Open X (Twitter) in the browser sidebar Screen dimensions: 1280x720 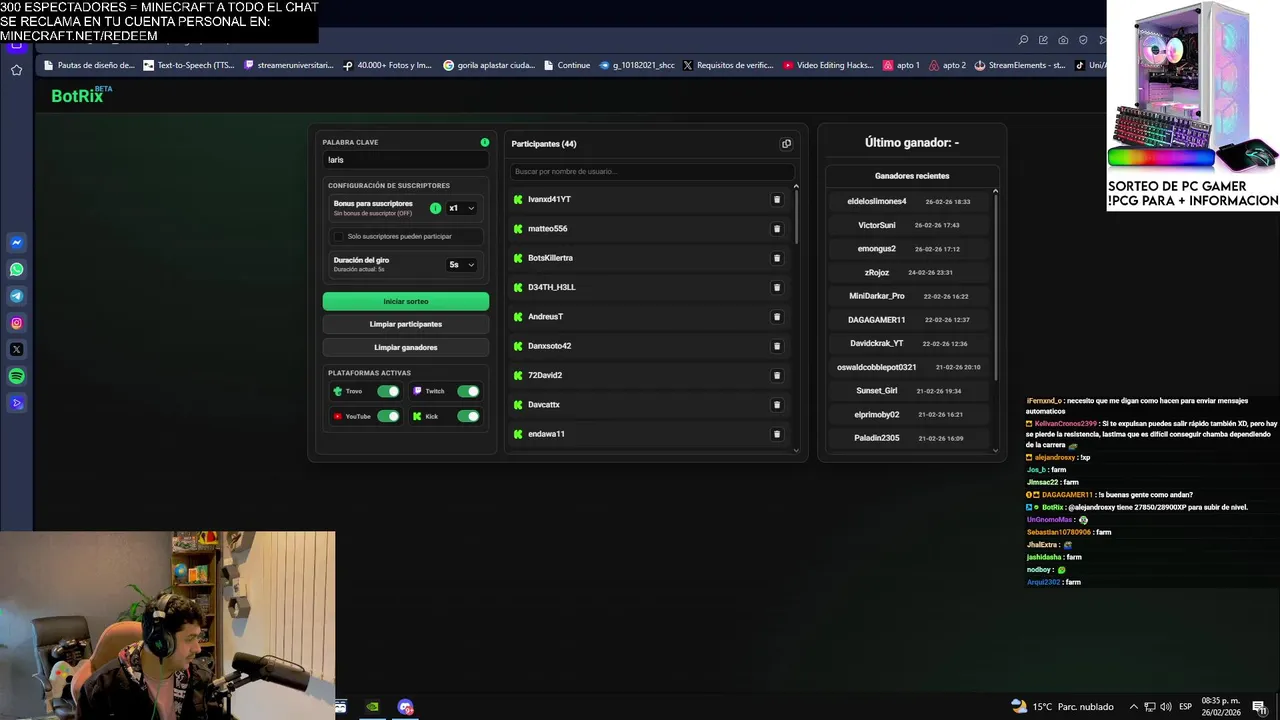pos(17,350)
